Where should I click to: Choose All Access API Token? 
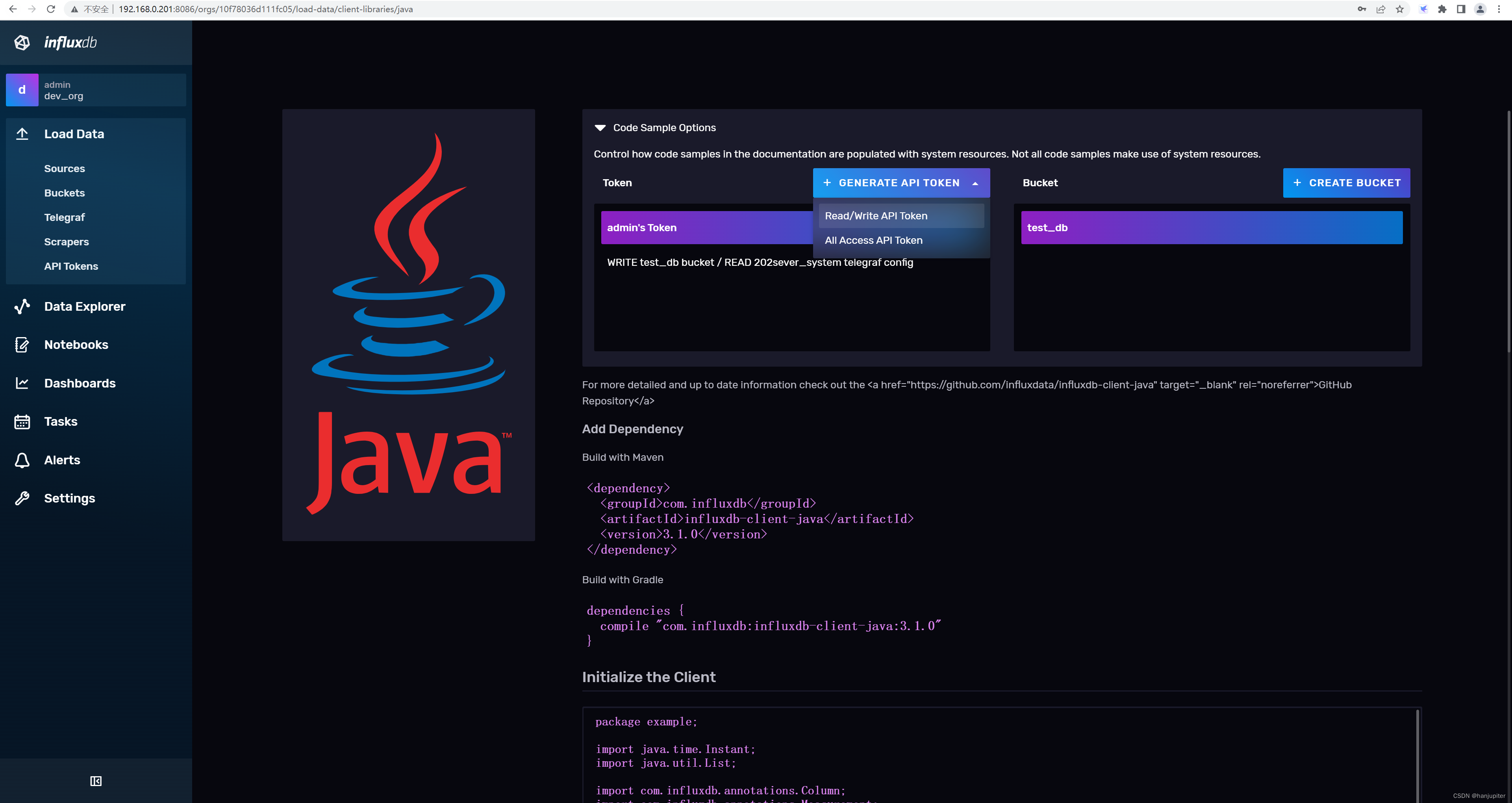pyautogui.click(x=901, y=241)
